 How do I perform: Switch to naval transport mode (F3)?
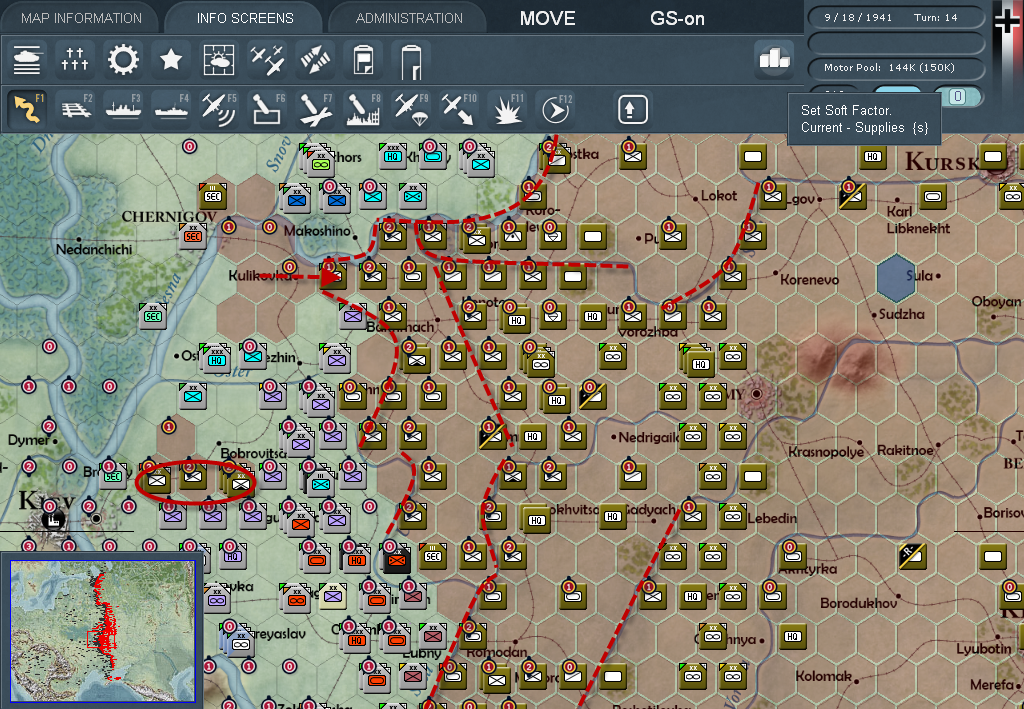point(123,108)
